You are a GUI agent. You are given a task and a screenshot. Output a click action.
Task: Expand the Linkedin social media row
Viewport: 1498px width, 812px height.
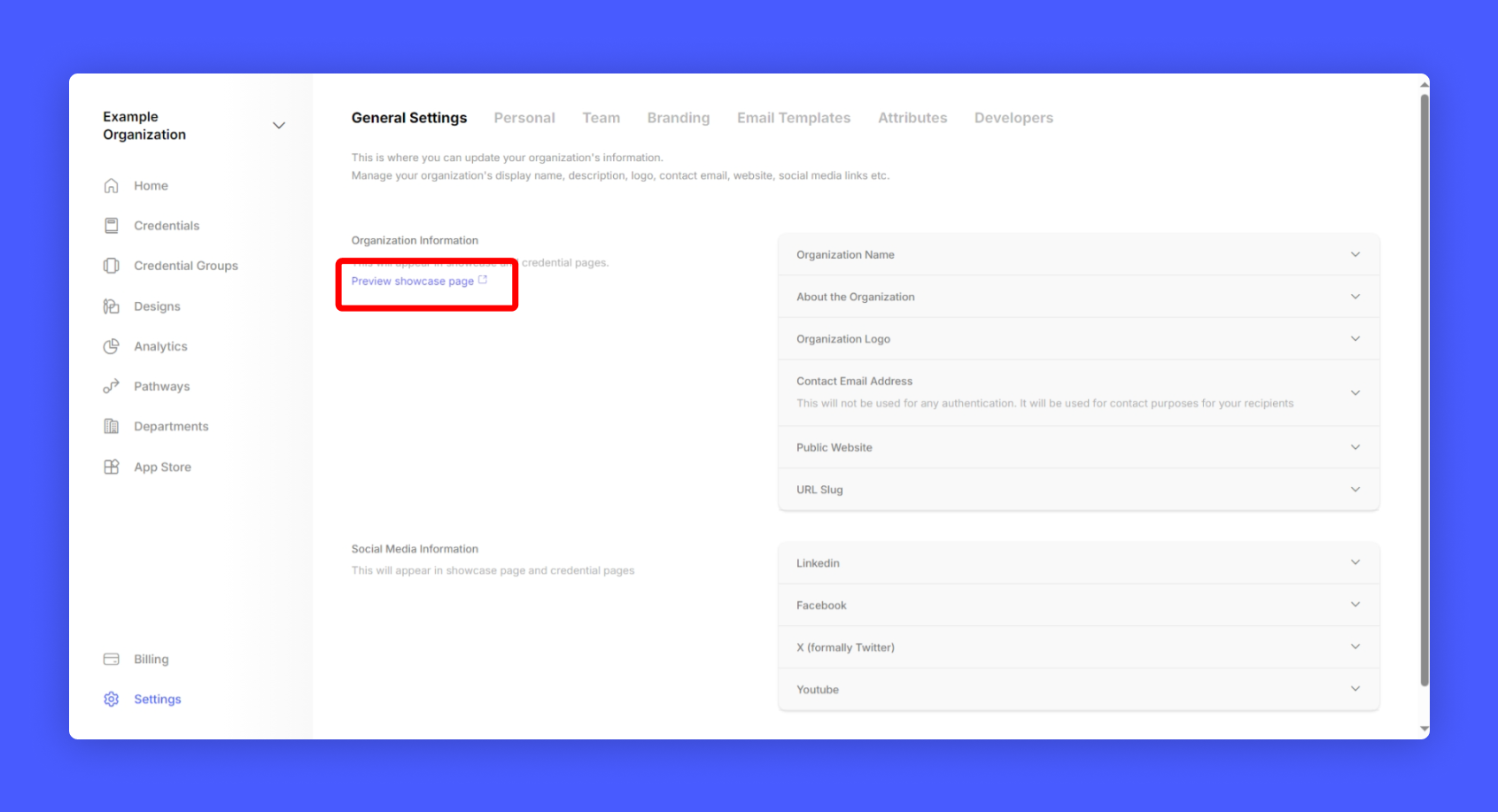[x=1354, y=563]
